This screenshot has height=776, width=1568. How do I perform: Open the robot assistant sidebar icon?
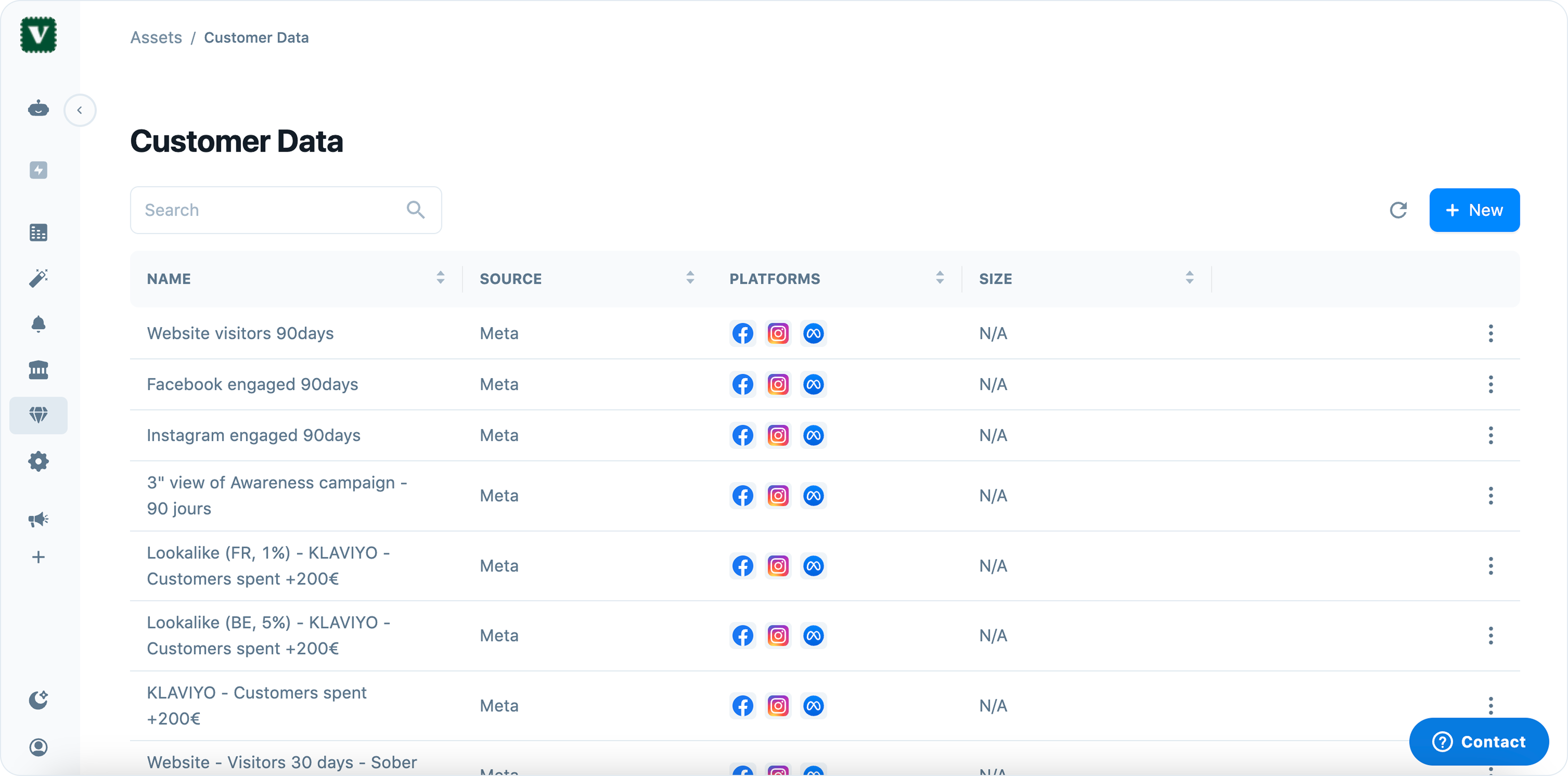38,109
